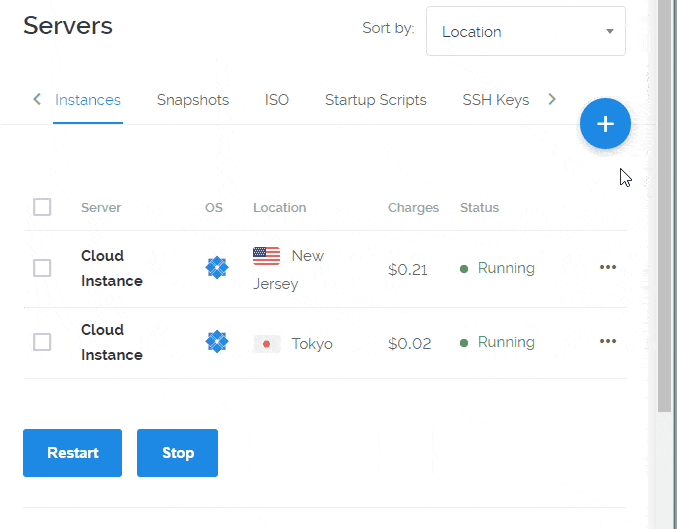Click the Stop button
The image size is (677, 529).
click(177, 453)
